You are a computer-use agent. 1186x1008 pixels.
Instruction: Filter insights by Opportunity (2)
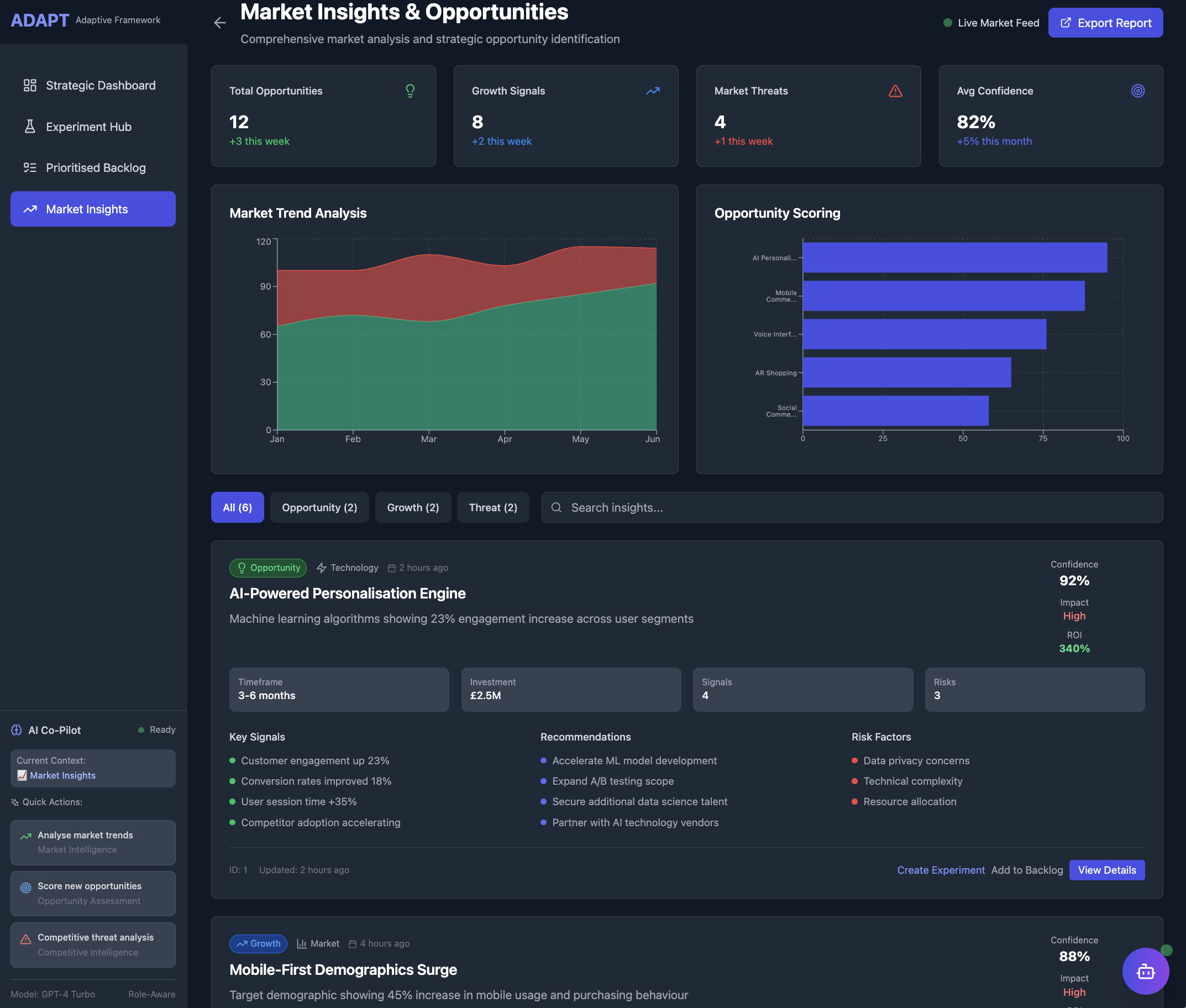319,507
